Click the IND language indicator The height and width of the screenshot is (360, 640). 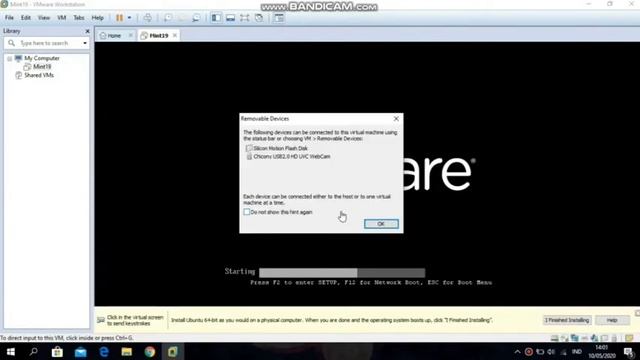tap(577, 351)
